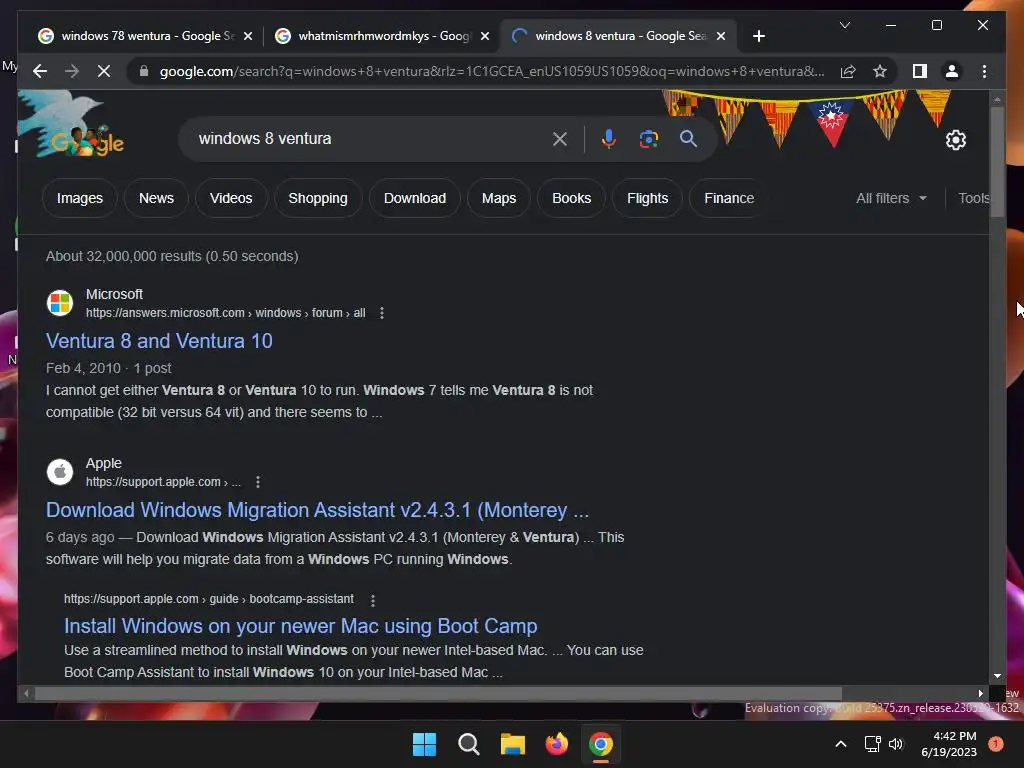Click the forward navigation arrow
This screenshot has height=768, width=1024.
(72, 71)
